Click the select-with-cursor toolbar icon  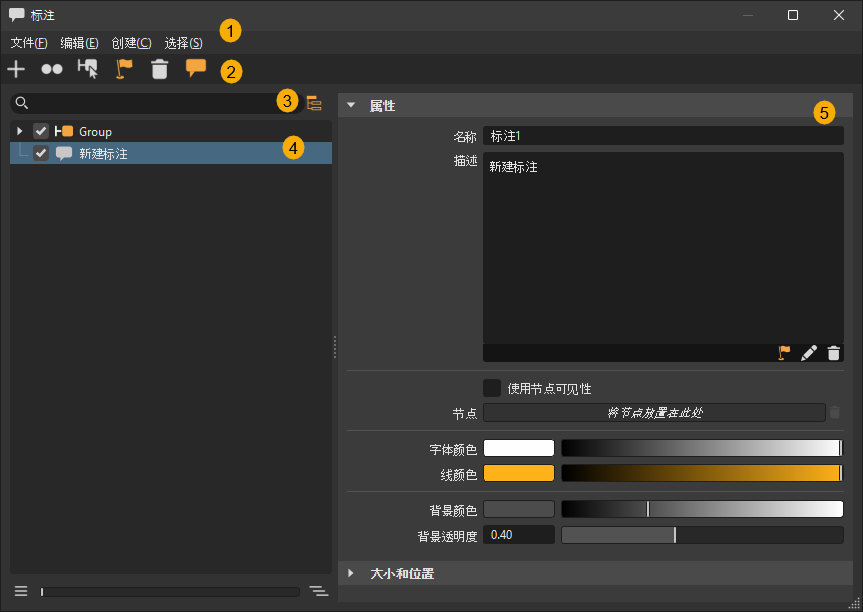[88, 69]
